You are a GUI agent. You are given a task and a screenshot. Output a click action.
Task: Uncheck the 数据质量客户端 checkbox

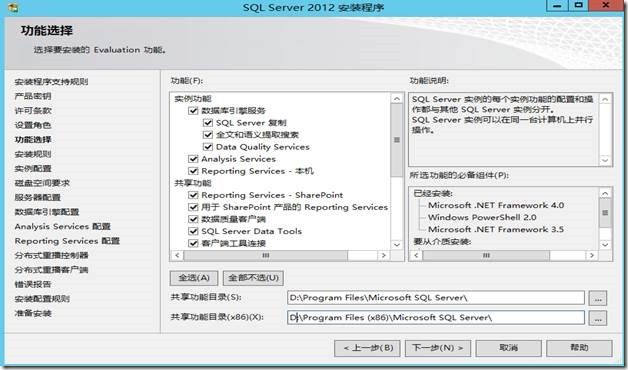[193, 219]
